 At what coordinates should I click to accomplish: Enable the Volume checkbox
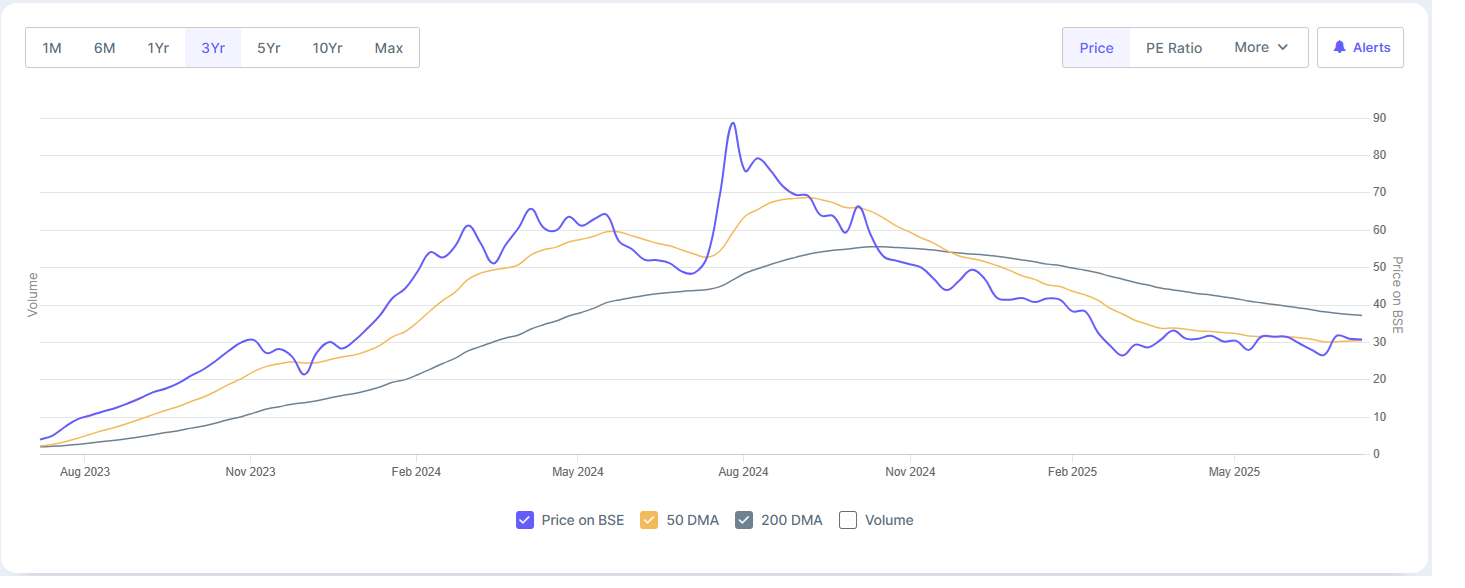click(848, 520)
